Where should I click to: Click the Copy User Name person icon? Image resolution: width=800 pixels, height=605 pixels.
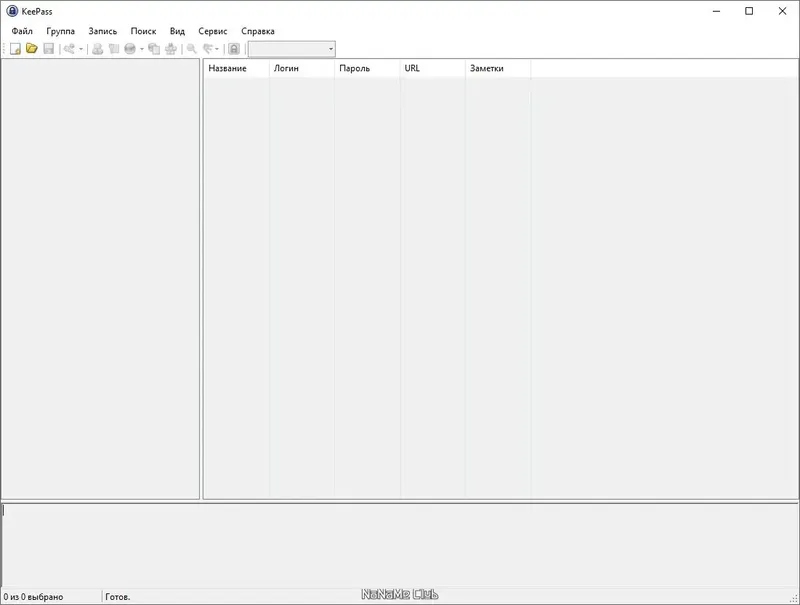(x=97, y=49)
